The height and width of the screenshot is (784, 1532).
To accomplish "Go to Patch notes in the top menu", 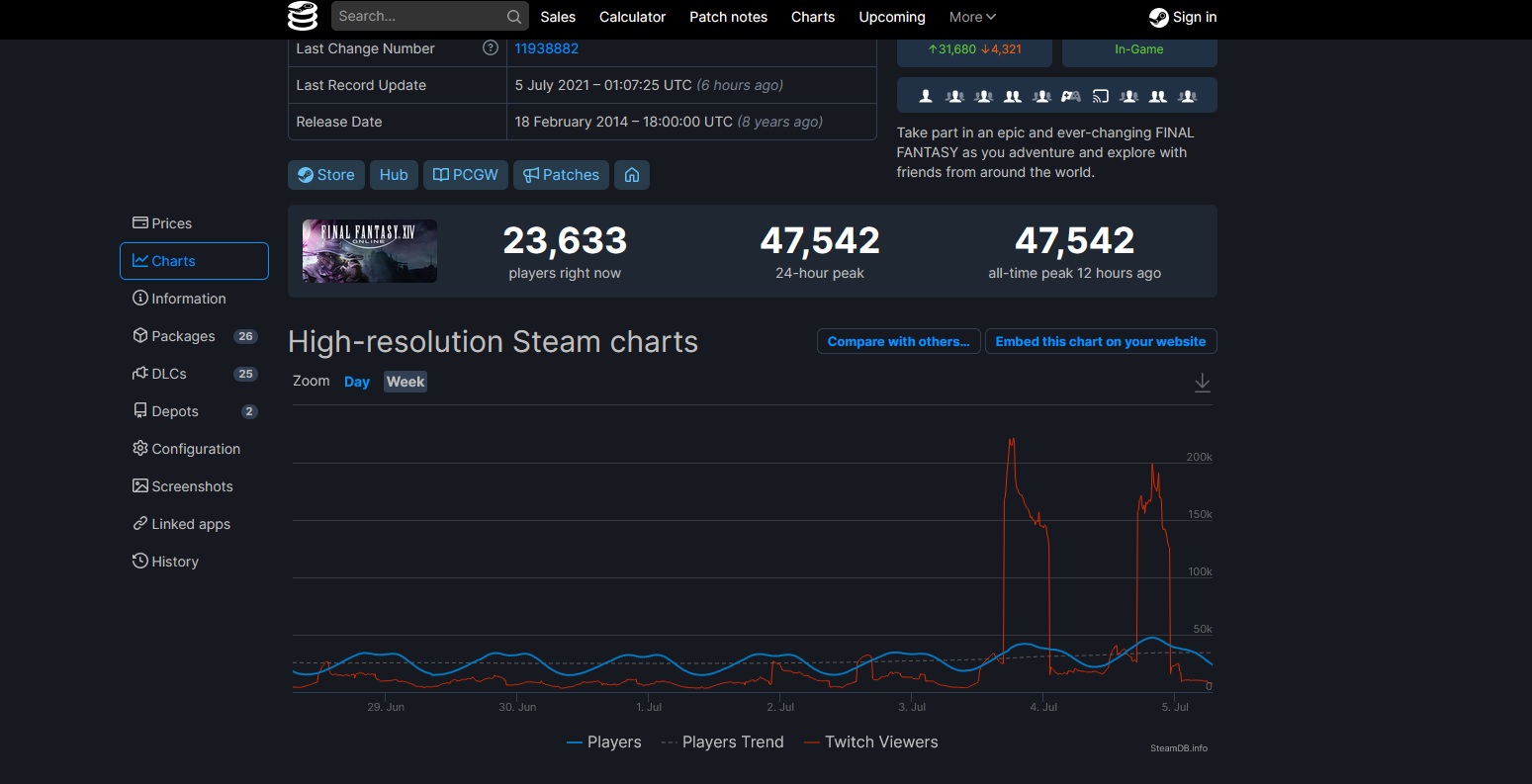I will point(729,17).
